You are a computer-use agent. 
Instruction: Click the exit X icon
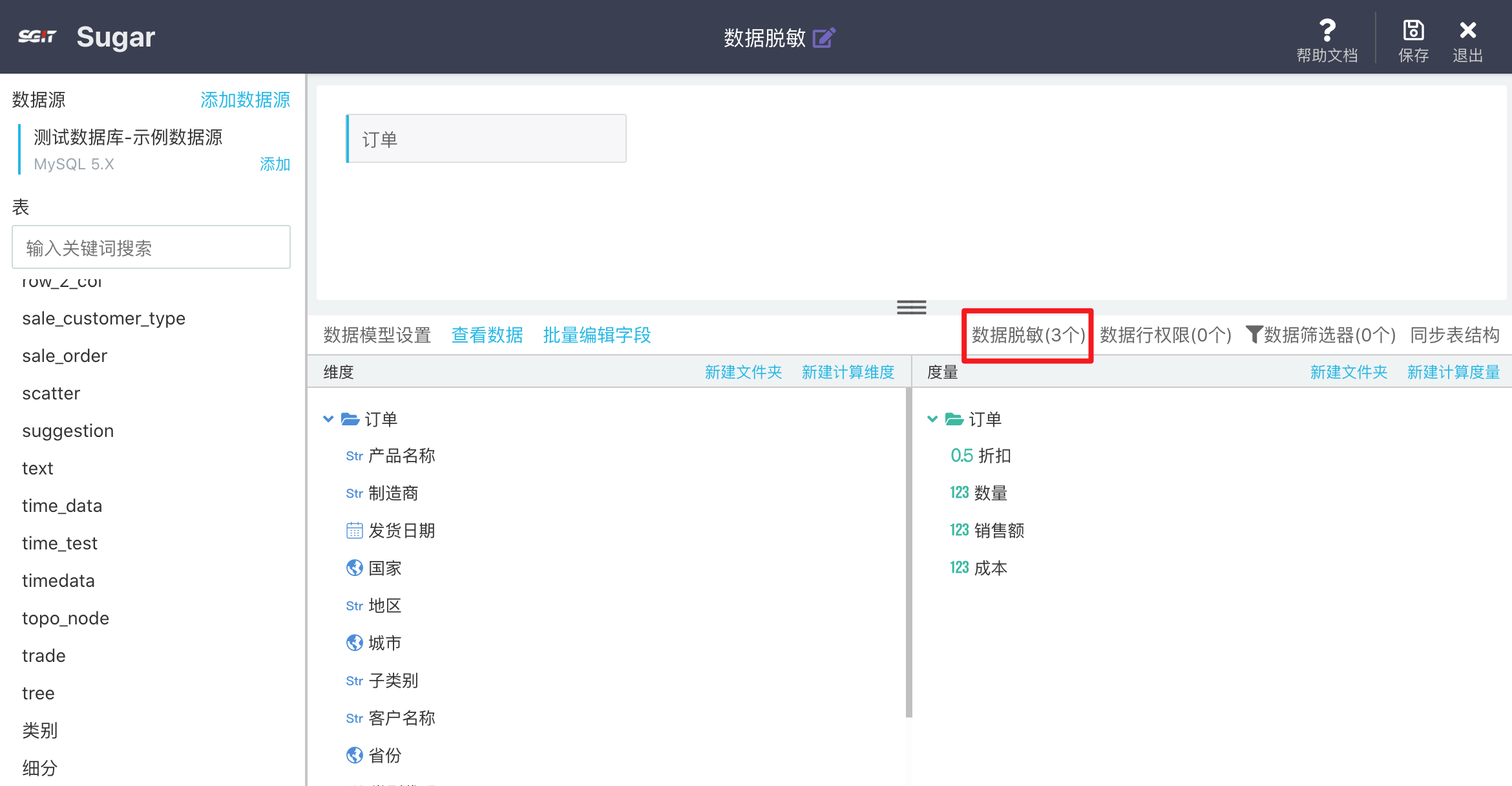1467,30
